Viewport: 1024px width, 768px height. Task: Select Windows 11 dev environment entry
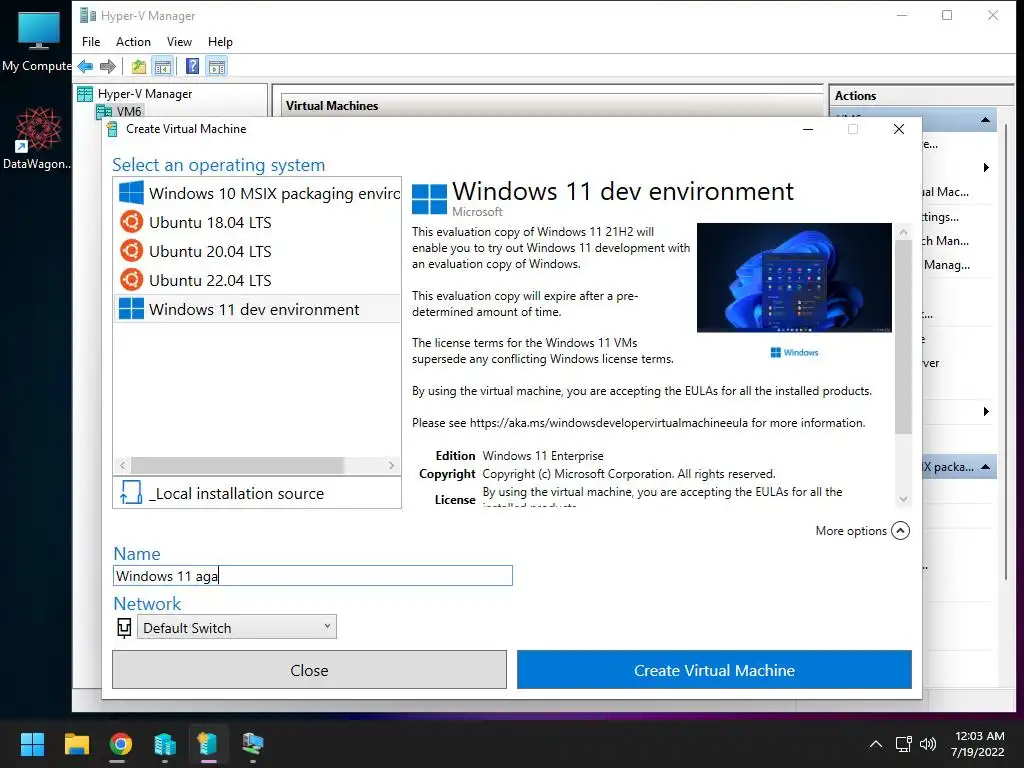point(259,309)
